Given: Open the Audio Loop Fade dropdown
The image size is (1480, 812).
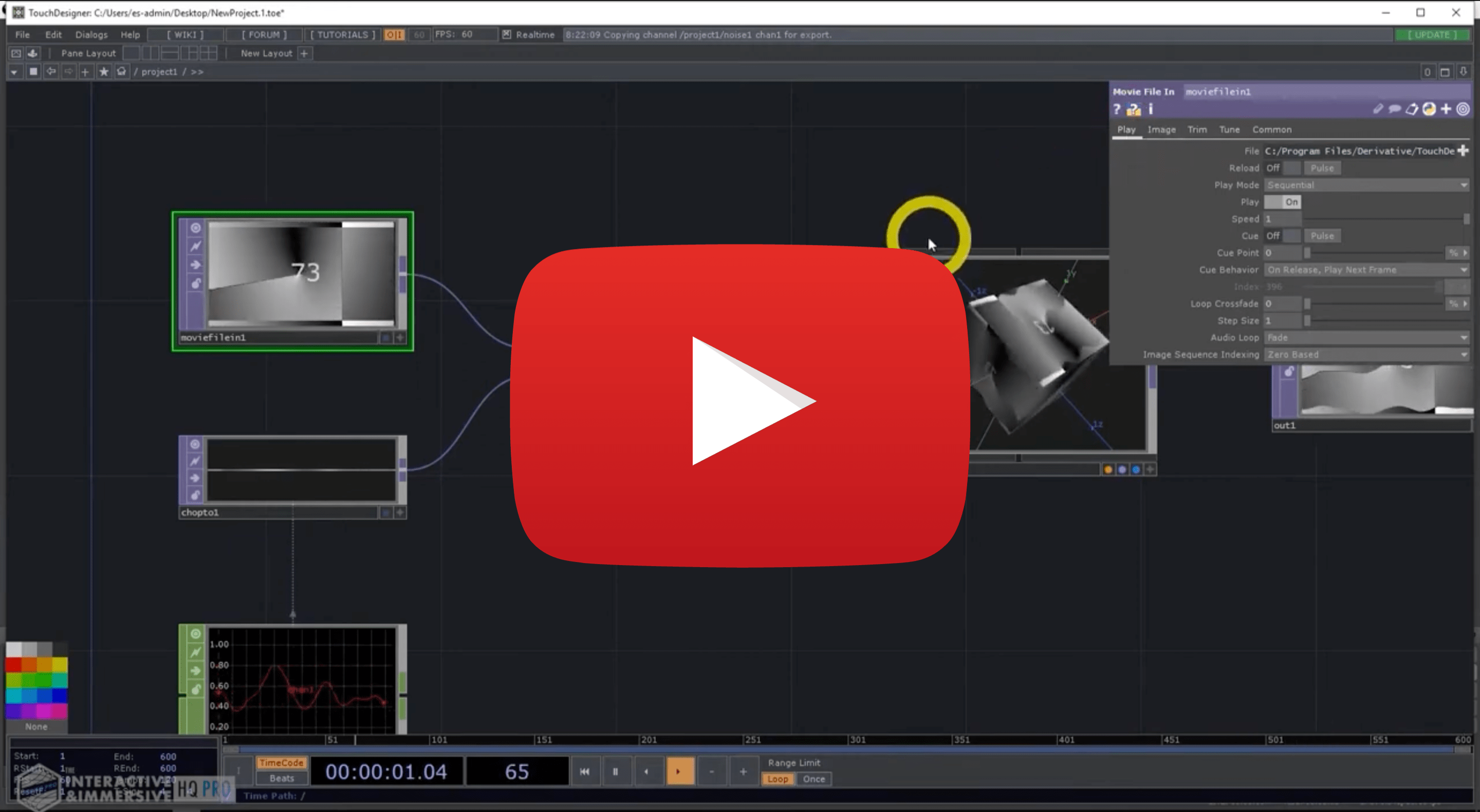Looking at the screenshot, I should [1366, 337].
